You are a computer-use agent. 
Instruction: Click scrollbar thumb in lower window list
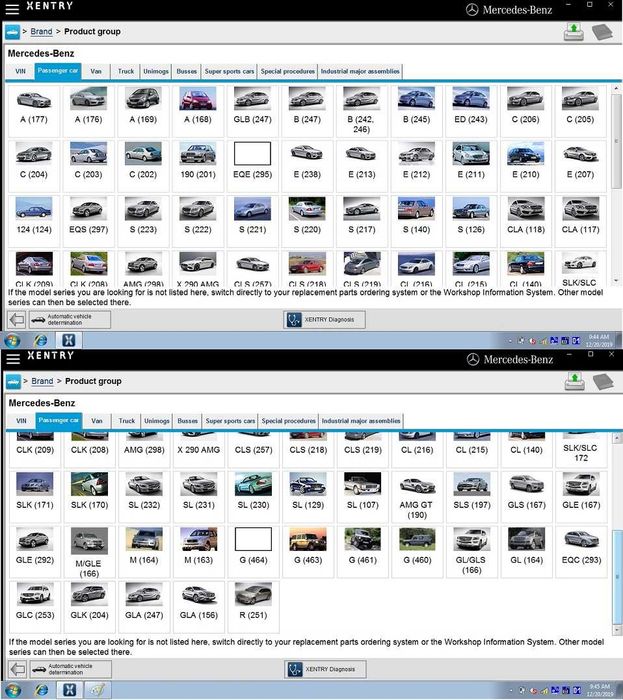tap(617, 577)
